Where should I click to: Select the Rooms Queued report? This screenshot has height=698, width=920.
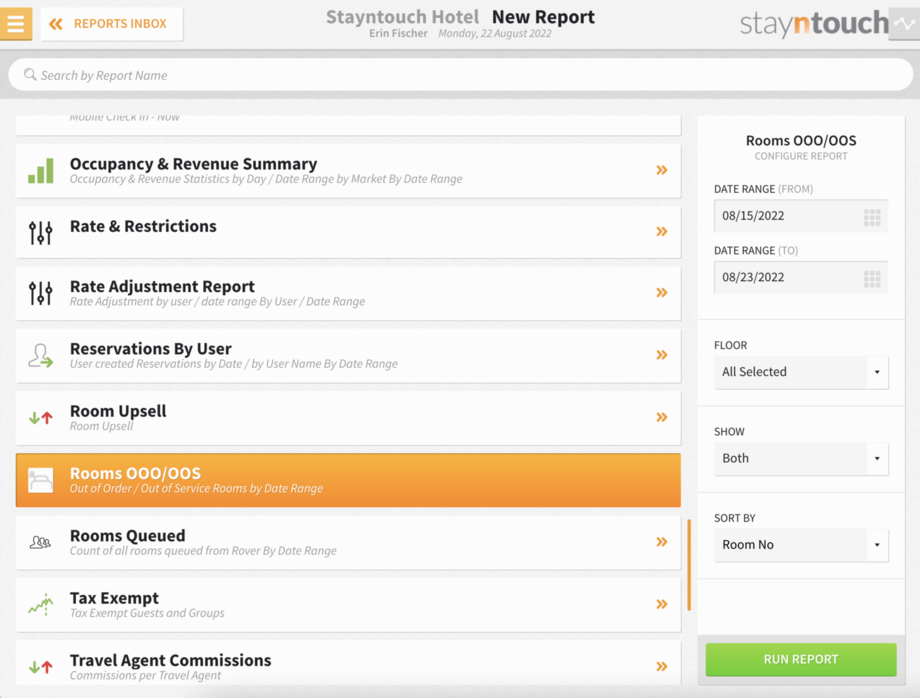click(348, 543)
